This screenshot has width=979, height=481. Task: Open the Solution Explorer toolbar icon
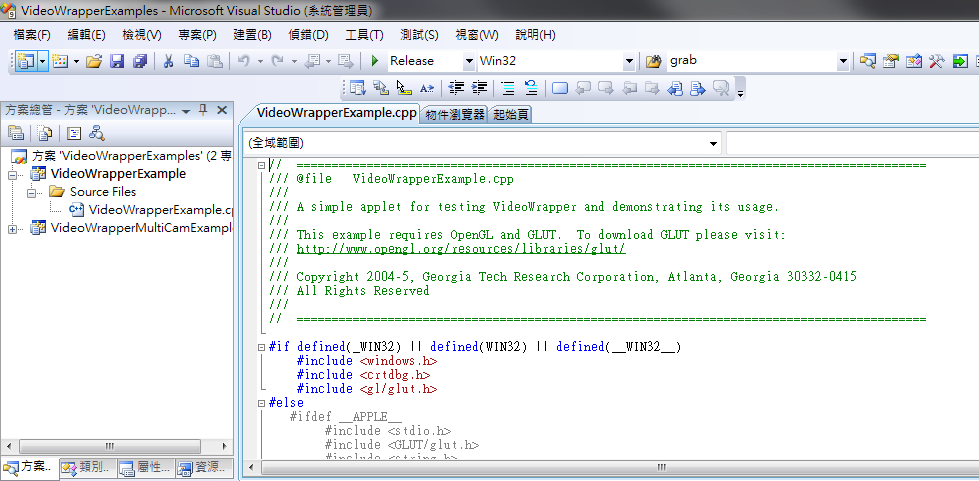[x=867, y=61]
